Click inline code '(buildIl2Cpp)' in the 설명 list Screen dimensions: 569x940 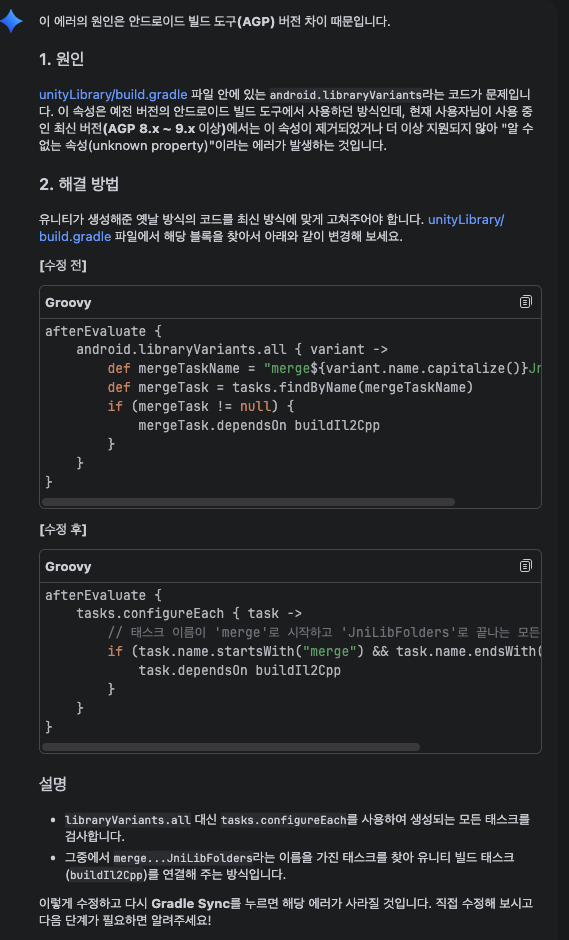tap(106, 875)
